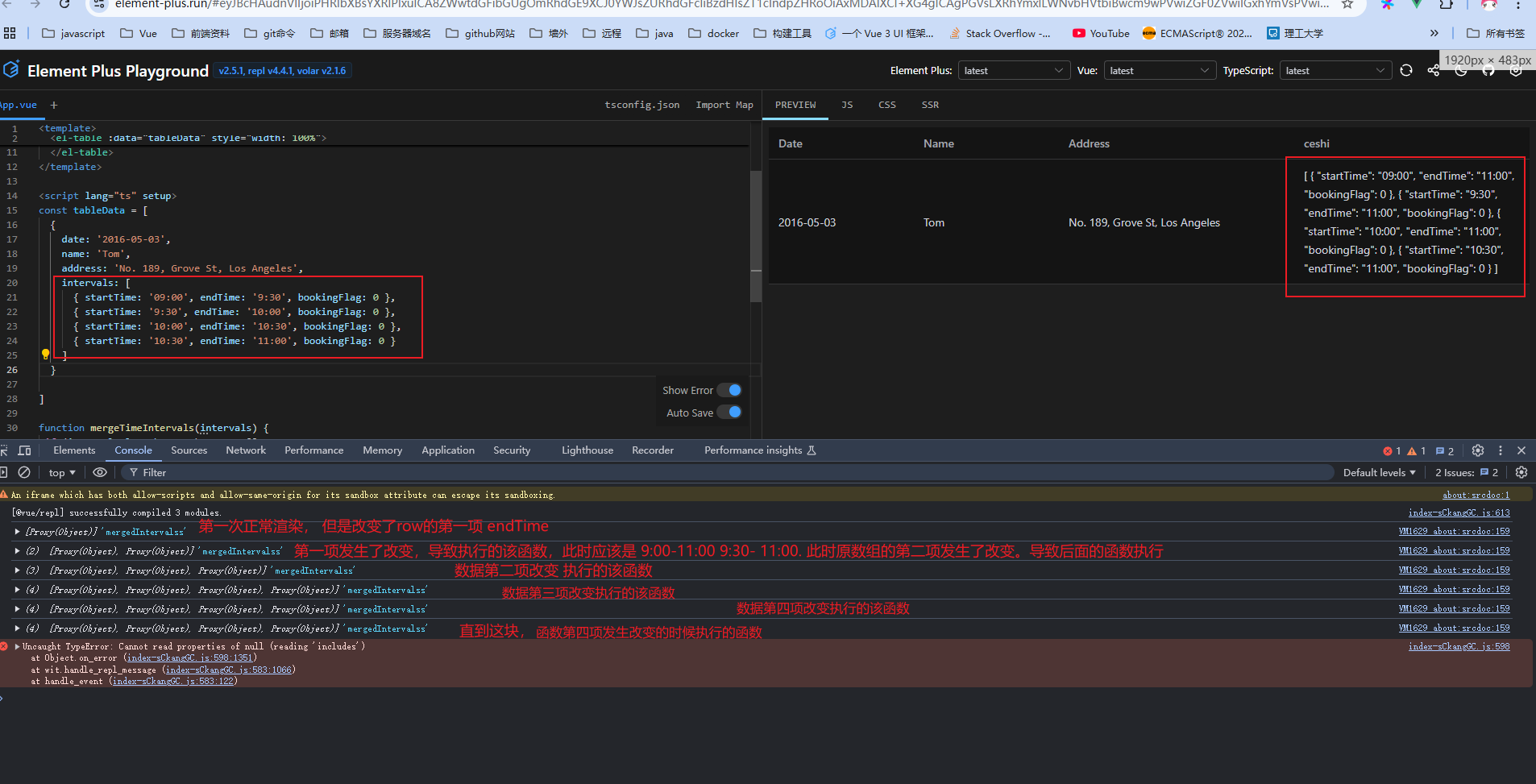Click the DevTools inspect element icon
Screen dimensions: 1536x784
[x=4, y=450]
